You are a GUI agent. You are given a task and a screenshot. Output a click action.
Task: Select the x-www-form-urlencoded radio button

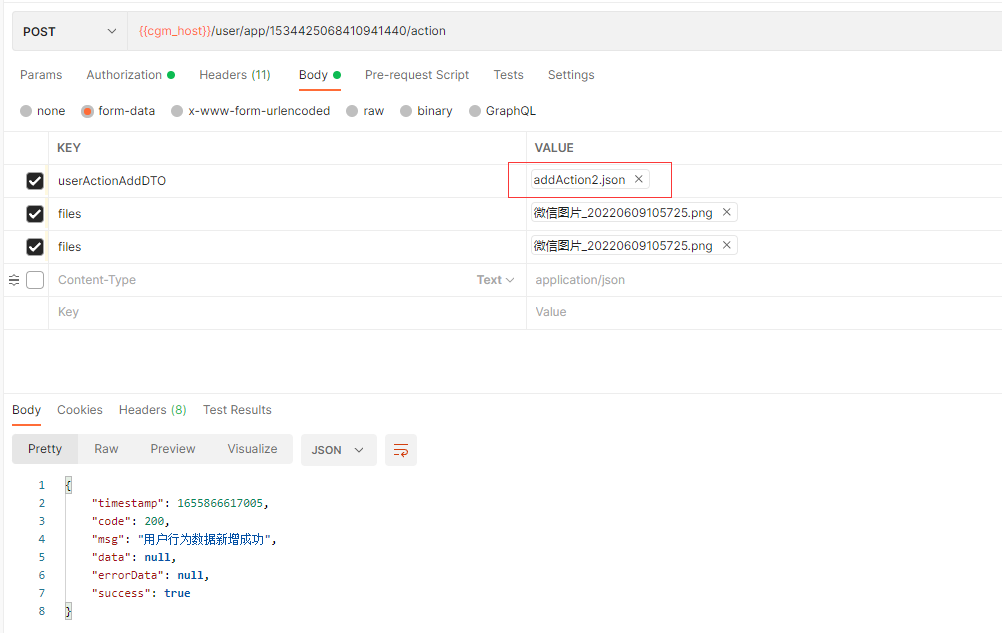click(x=176, y=111)
